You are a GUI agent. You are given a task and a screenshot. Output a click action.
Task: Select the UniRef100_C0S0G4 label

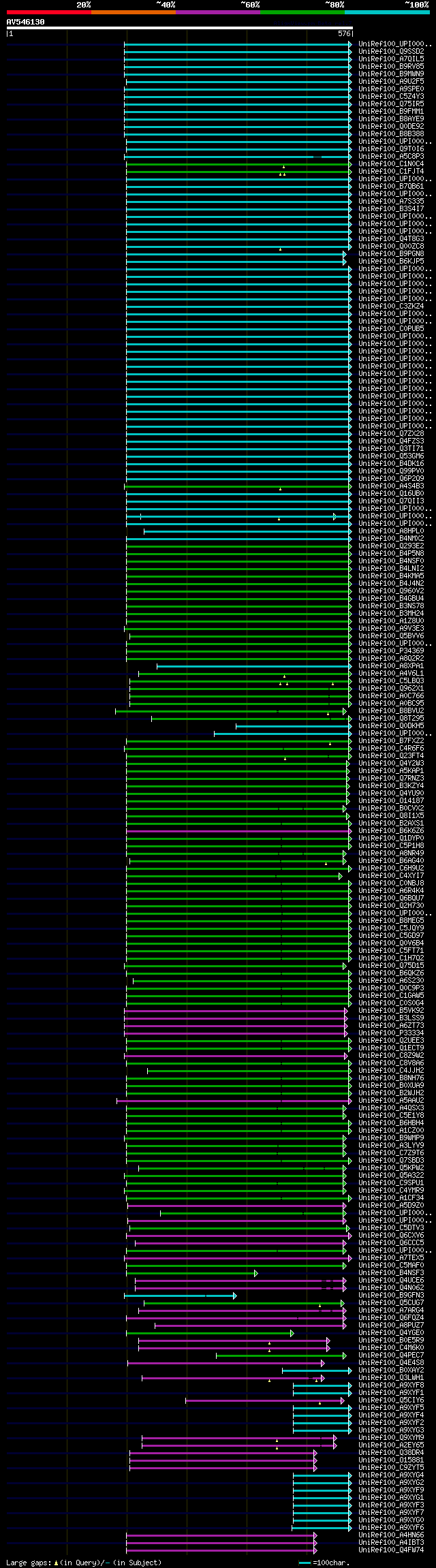391,1003
